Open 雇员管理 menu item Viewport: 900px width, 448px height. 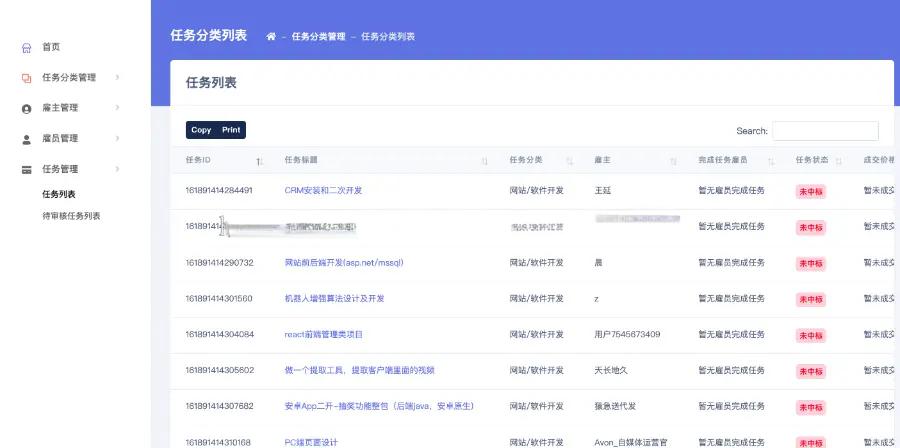60,138
